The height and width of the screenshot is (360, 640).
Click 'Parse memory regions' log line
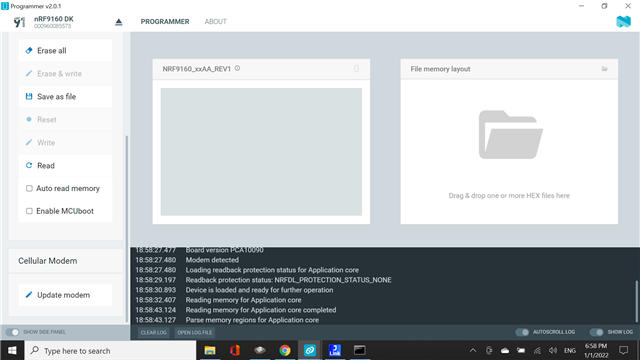click(x=252, y=320)
